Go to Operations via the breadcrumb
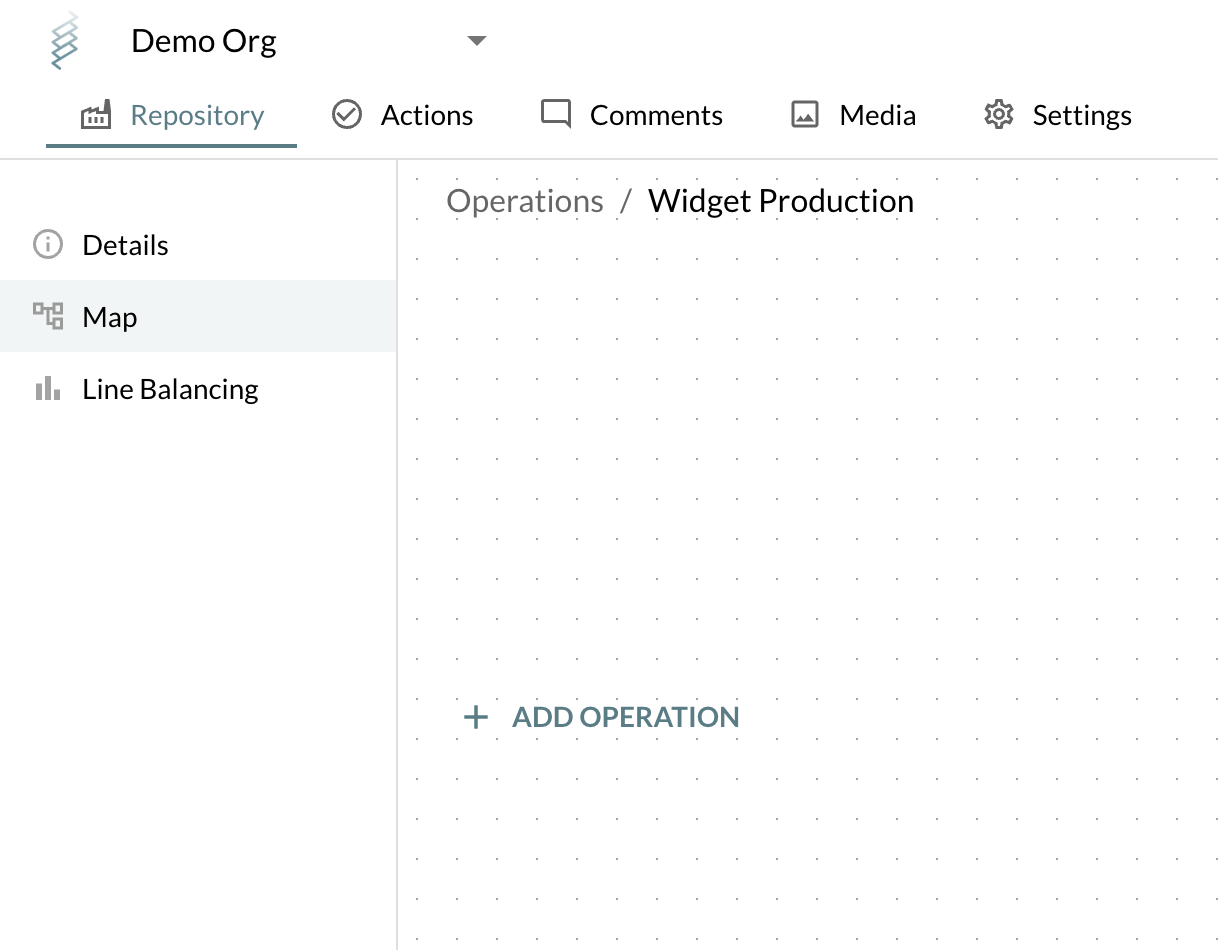 tap(525, 201)
